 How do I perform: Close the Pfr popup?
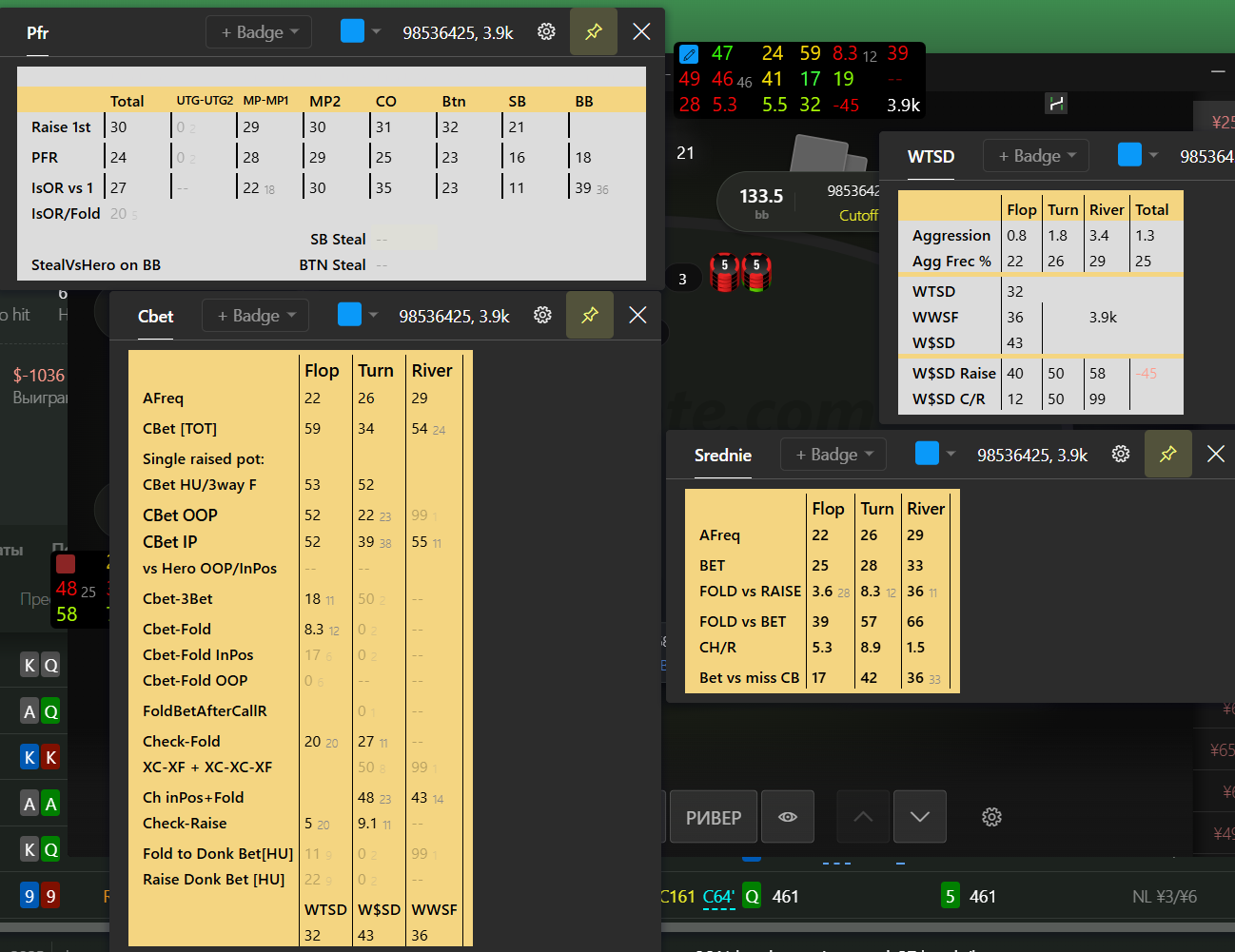641,31
